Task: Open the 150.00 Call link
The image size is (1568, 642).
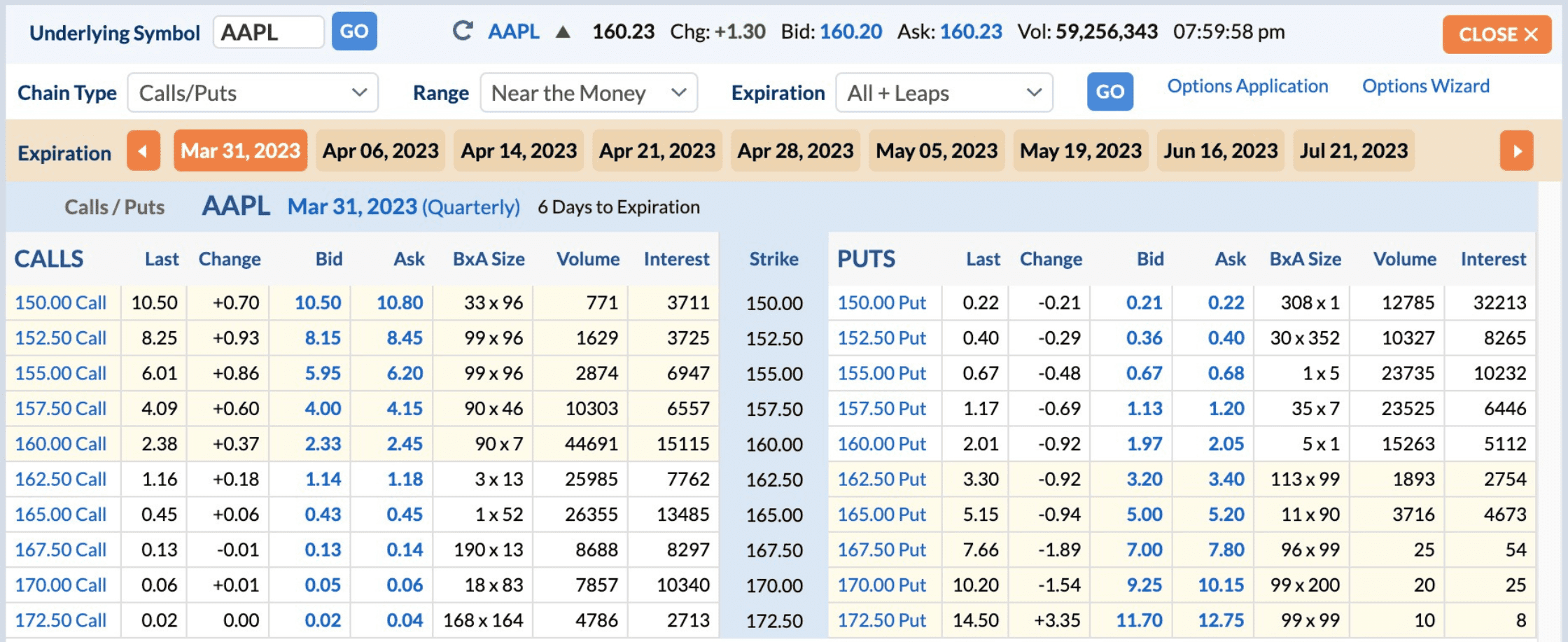Action: (61, 302)
